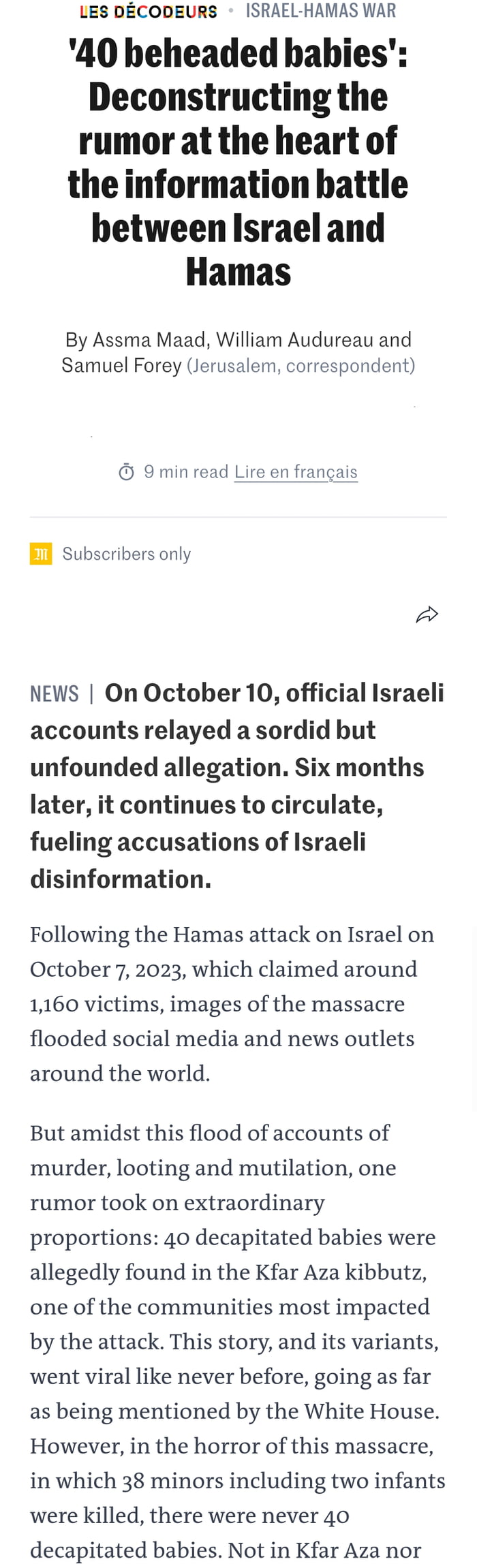
Task: Open the ISRAEL-HAMAS WAR topic page
Action: [320, 11]
